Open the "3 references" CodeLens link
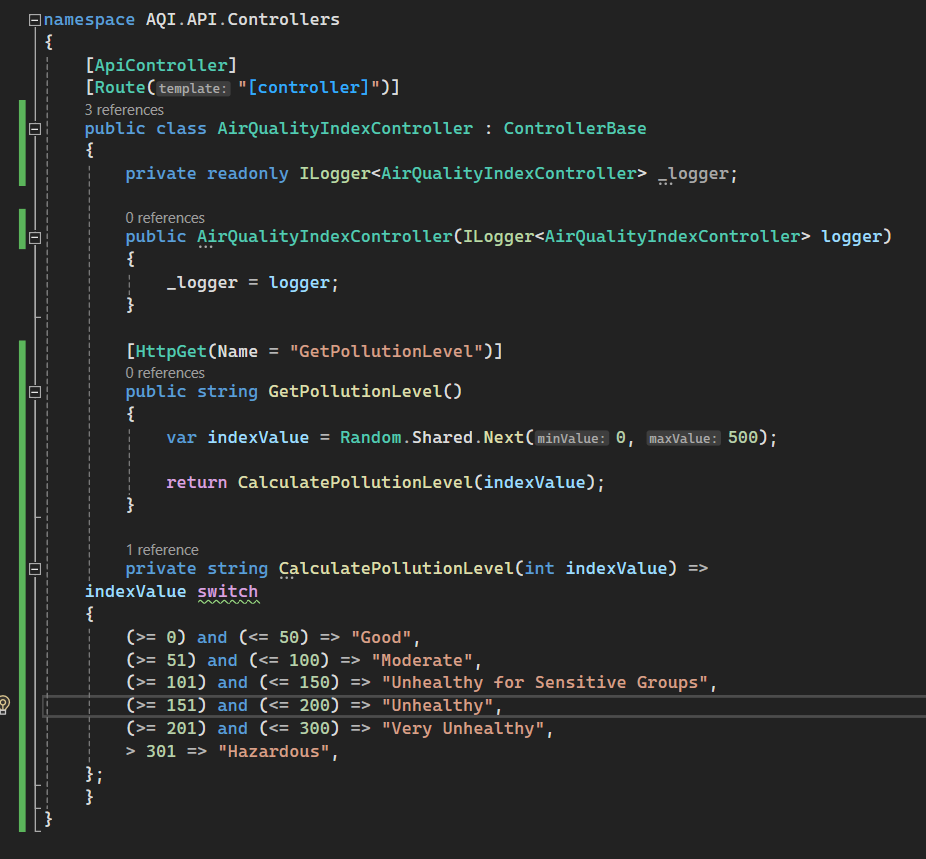Viewport: 926px width, 859px height. tap(124, 110)
